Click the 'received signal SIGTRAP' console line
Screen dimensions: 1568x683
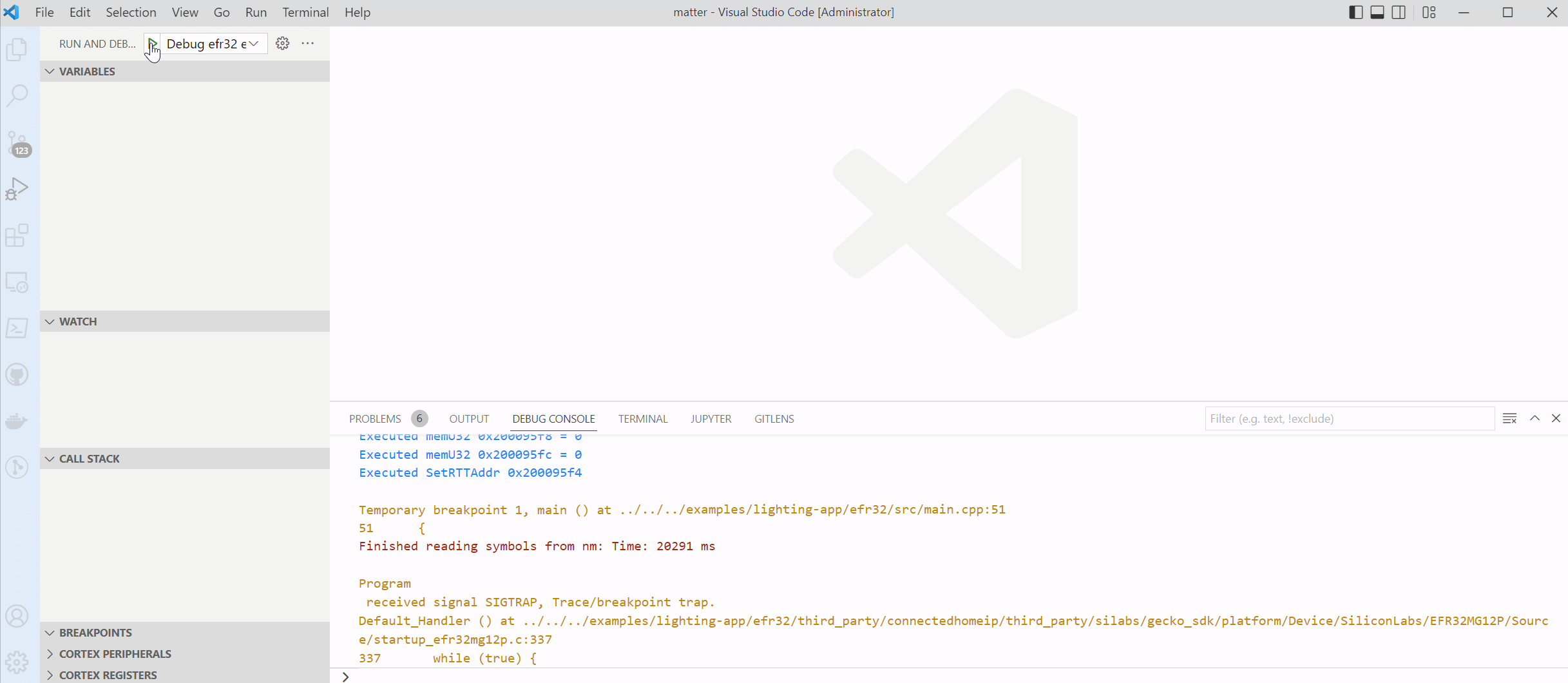point(540,602)
